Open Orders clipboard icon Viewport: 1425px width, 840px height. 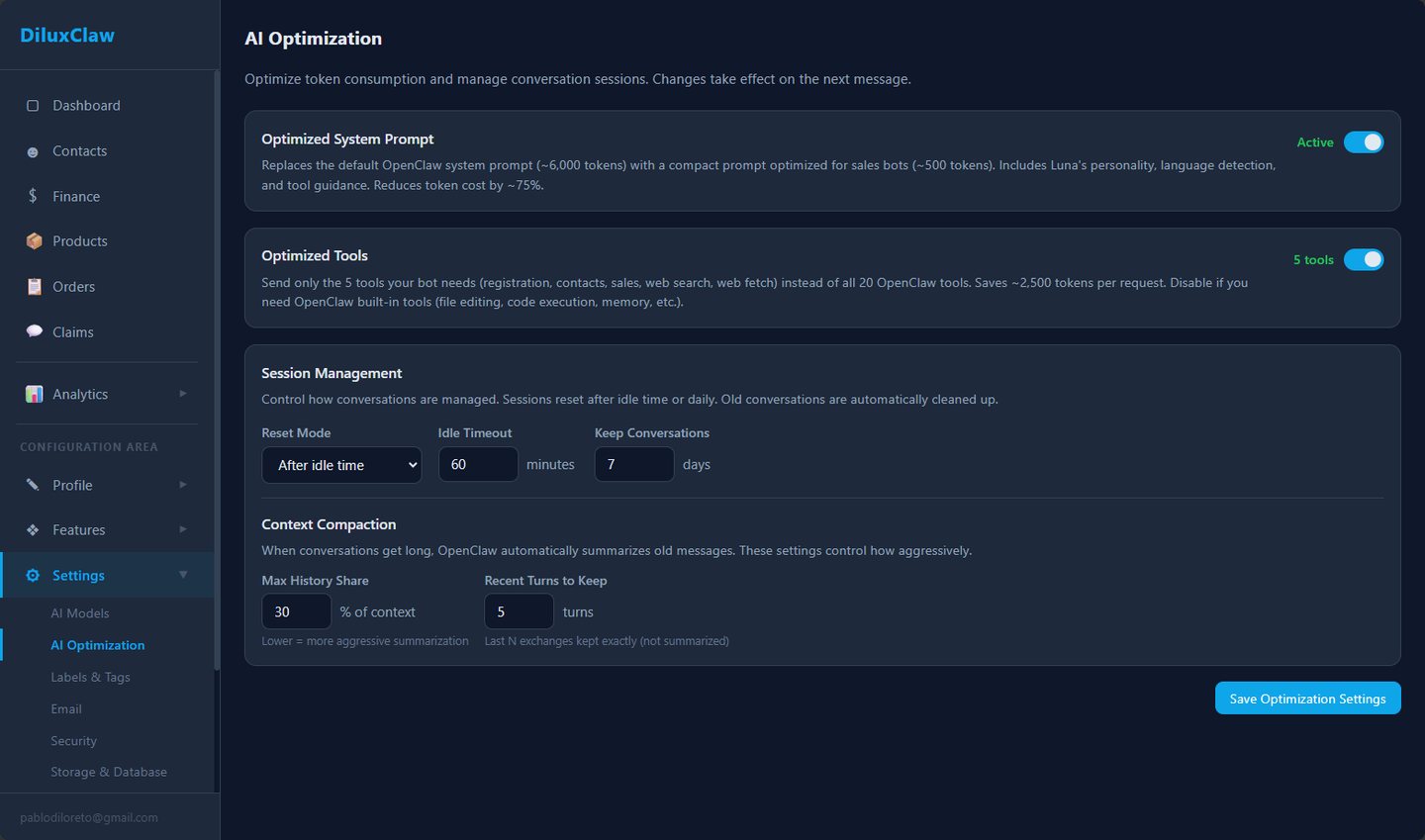point(34,287)
